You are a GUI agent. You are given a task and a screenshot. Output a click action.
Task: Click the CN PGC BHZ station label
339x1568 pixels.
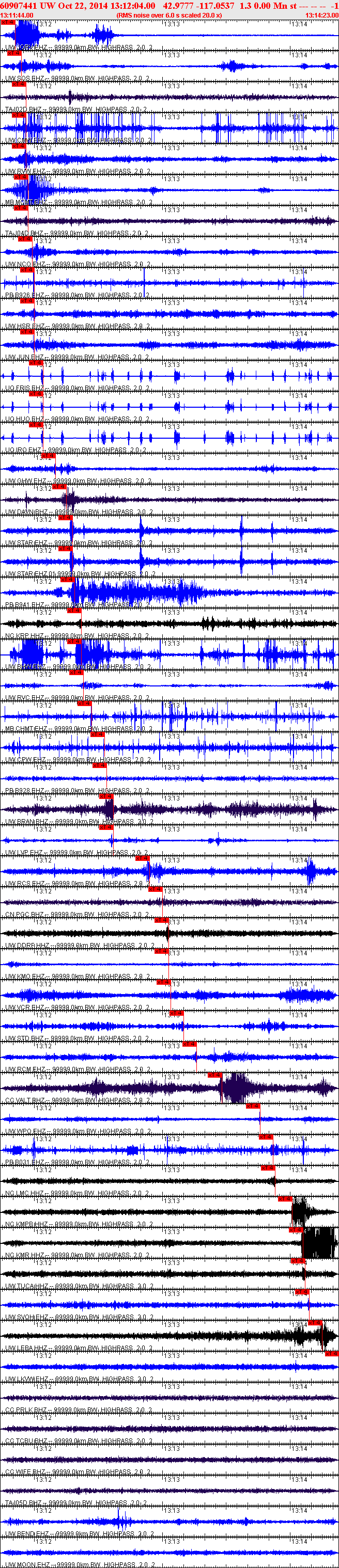[x=24, y=915]
